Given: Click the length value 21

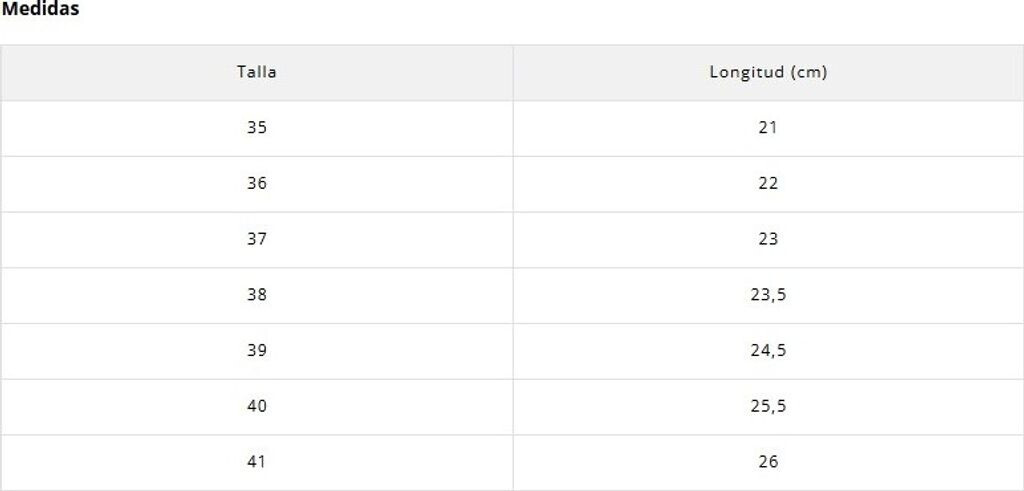Looking at the screenshot, I should [768, 128].
